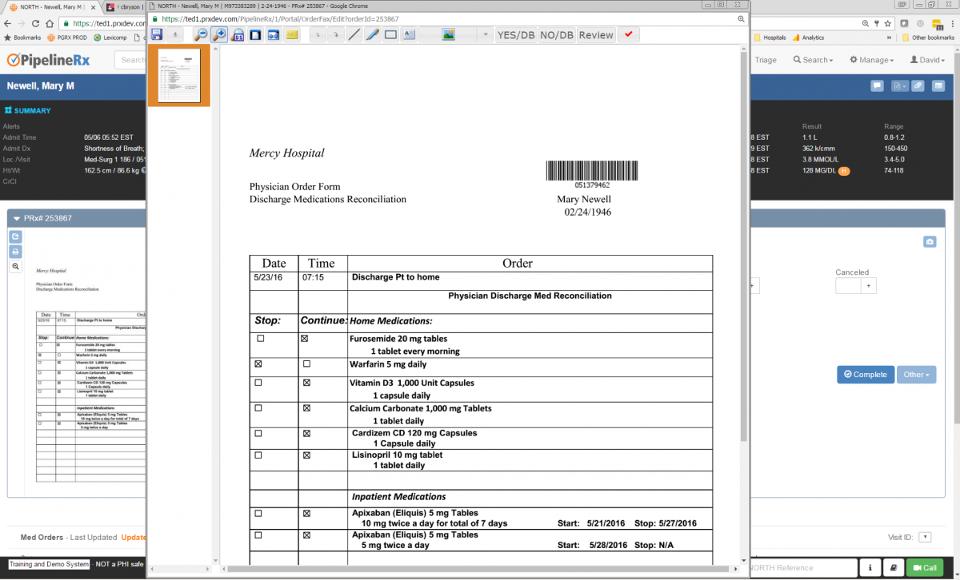This screenshot has height=580, width=960.
Task: Click the red checkmark icon in toolbar
Action: pos(627,35)
